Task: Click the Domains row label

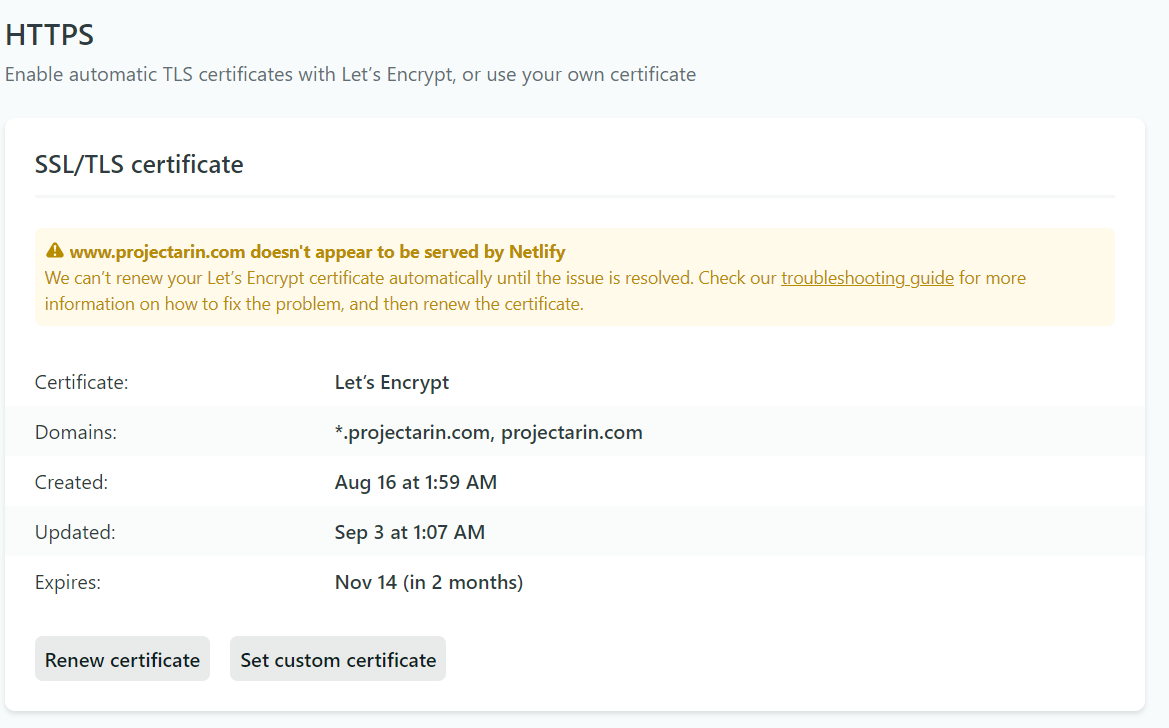Action: coord(76,433)
